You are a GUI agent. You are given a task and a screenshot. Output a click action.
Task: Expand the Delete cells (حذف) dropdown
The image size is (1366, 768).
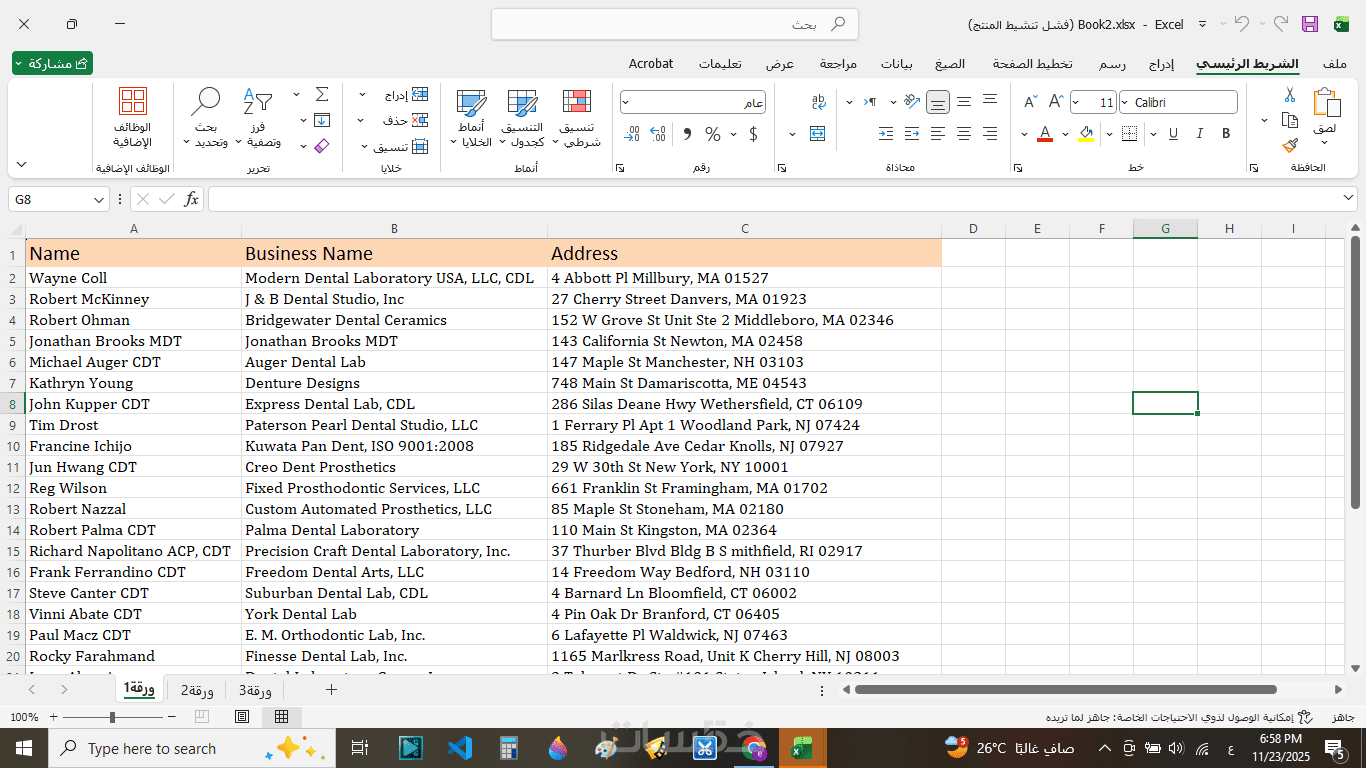click(x=362, y=120)
